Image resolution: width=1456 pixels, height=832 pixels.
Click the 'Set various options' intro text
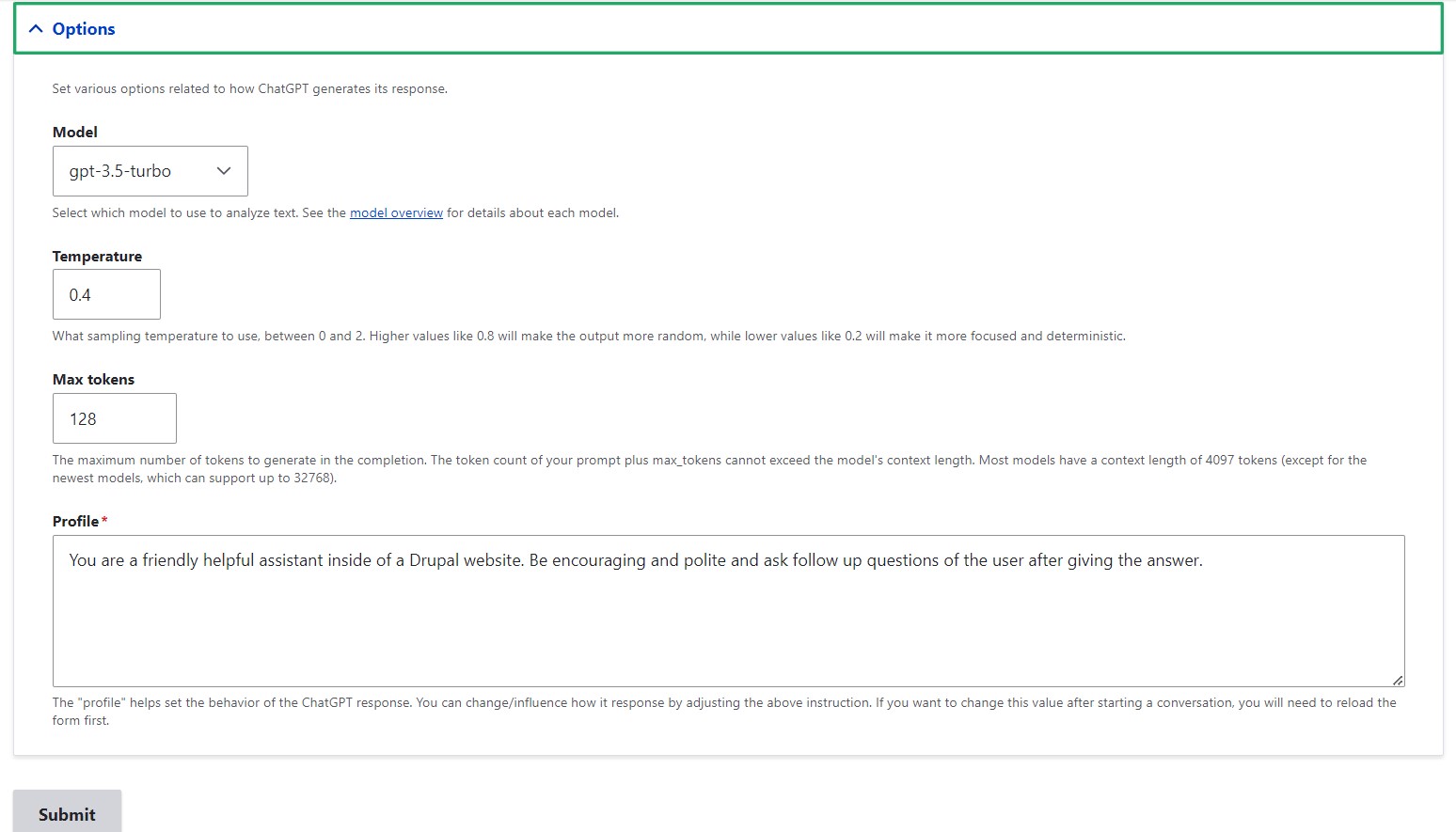pyautogui.click(x=249, y=89)
